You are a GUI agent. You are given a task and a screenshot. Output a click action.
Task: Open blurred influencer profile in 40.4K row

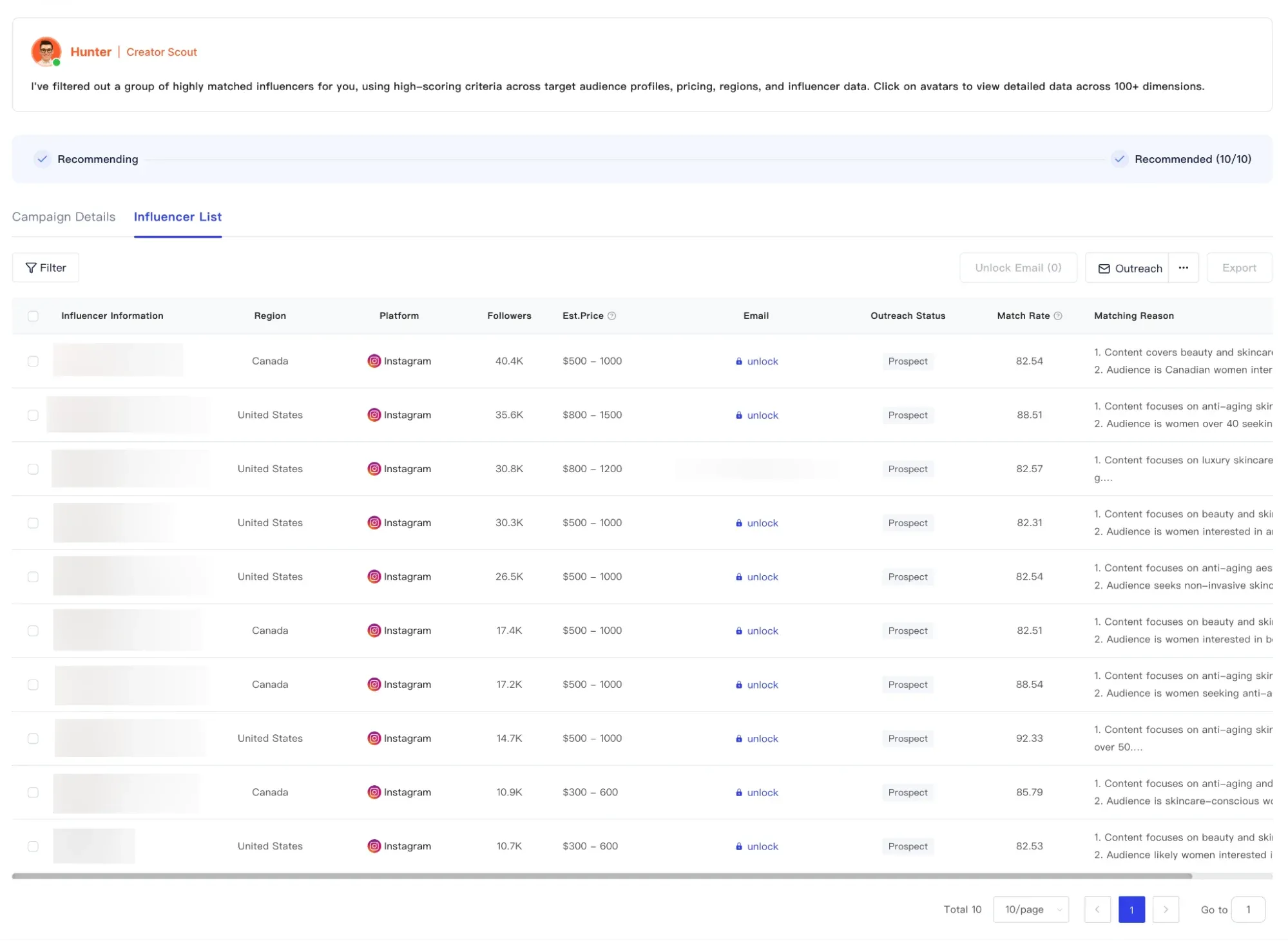coord(118,360)
